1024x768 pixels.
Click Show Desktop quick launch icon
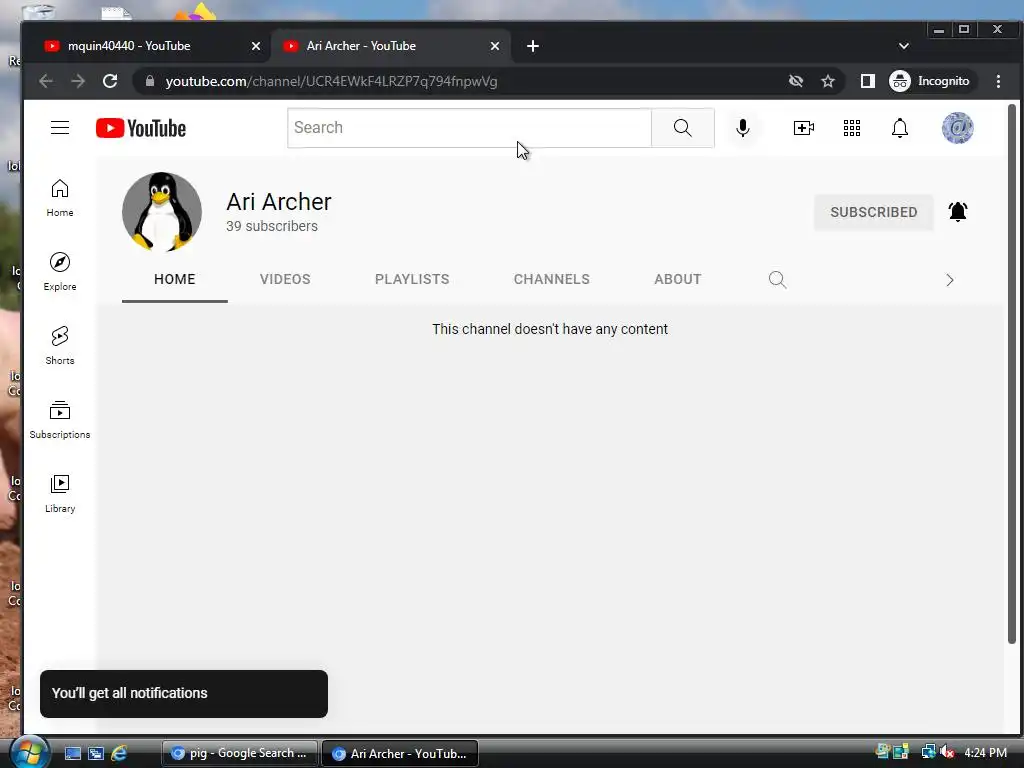(72, 754)
